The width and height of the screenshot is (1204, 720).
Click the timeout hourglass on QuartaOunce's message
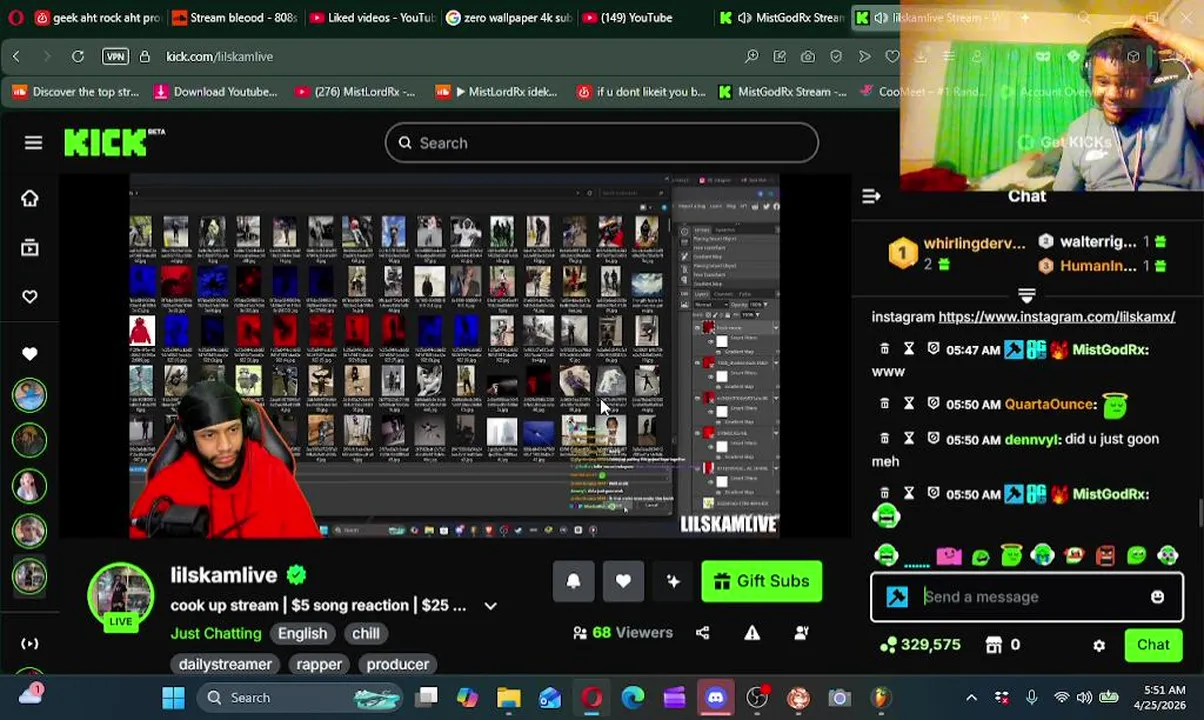(909, 404)
